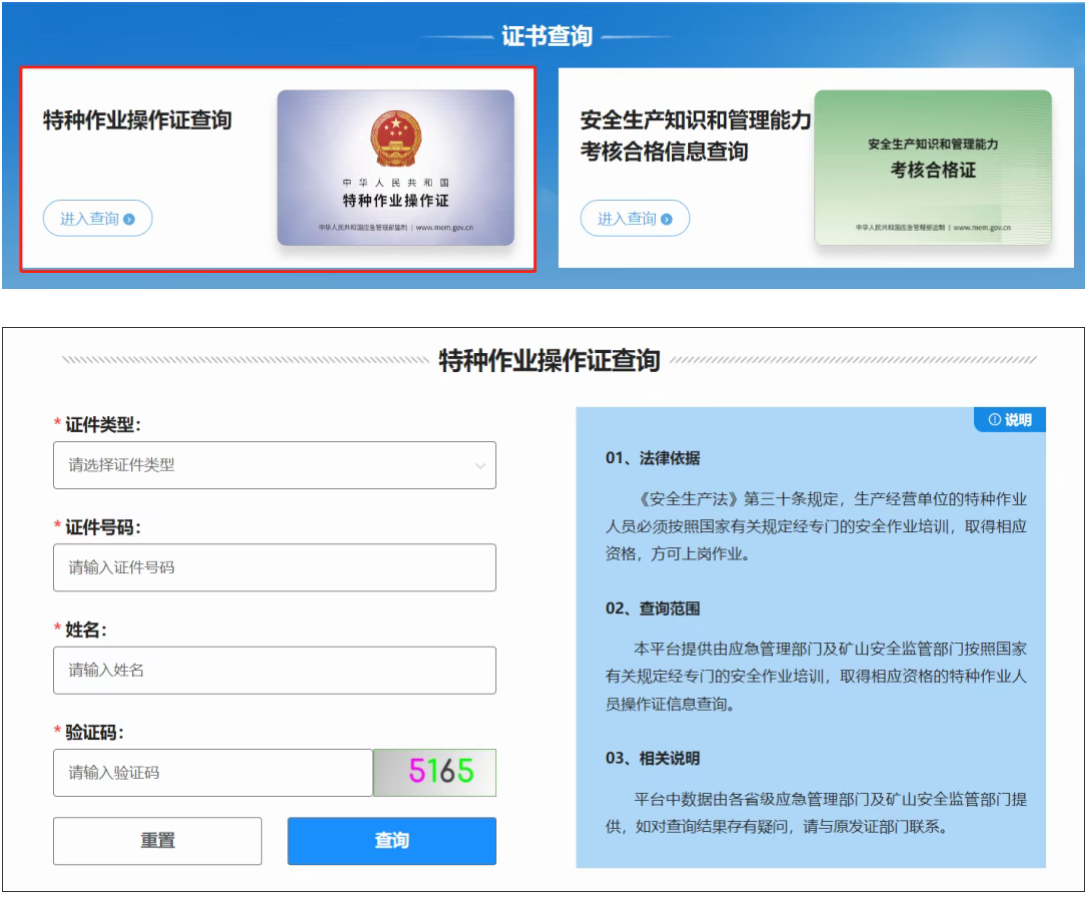Click the info icon beside 说明
This screenshot has width=1090, height=900.
(994, 420)
